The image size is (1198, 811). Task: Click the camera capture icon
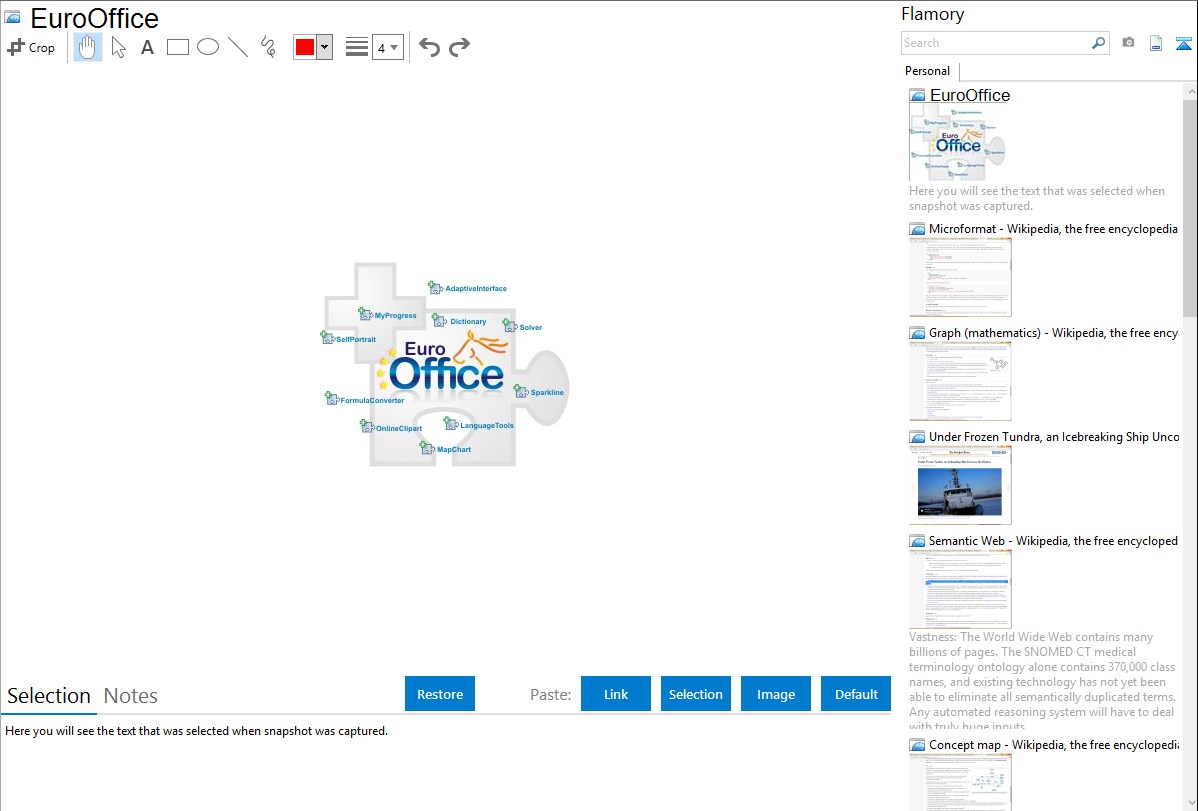[x=1128, y=43]
